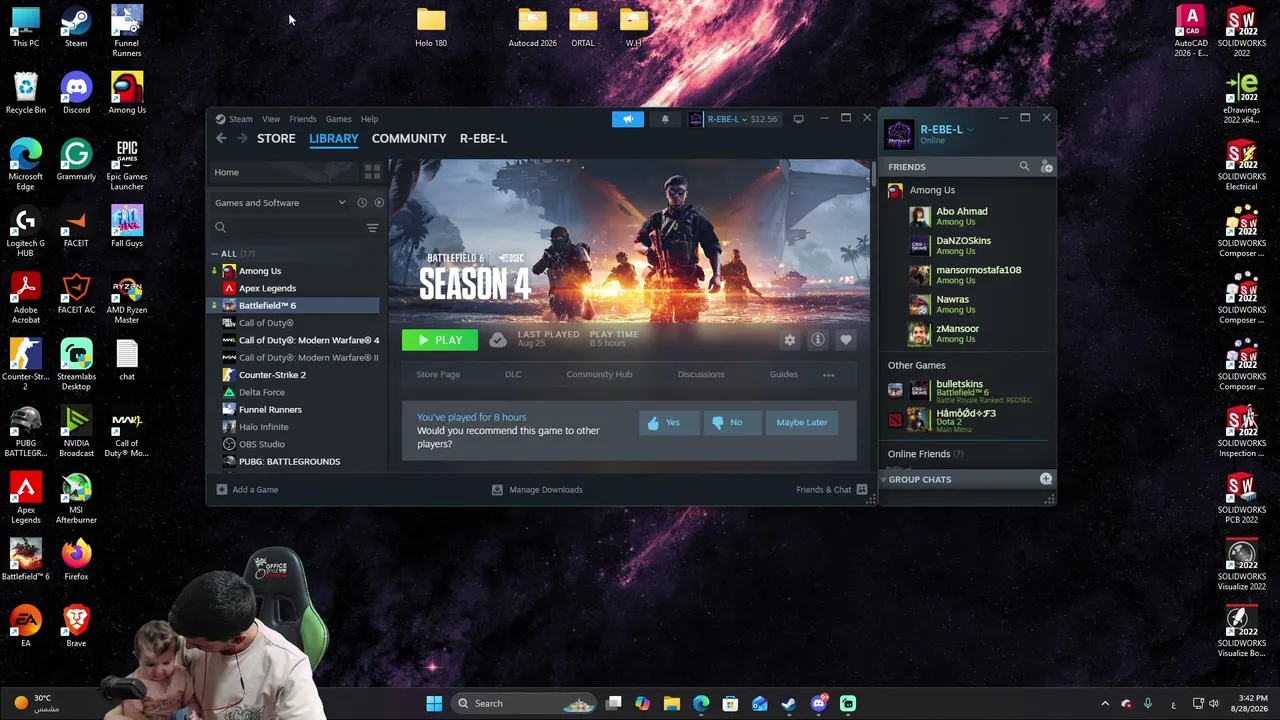
Task: Open the R-EBE-L account wallet dropdown
Action: coord(733,119)
